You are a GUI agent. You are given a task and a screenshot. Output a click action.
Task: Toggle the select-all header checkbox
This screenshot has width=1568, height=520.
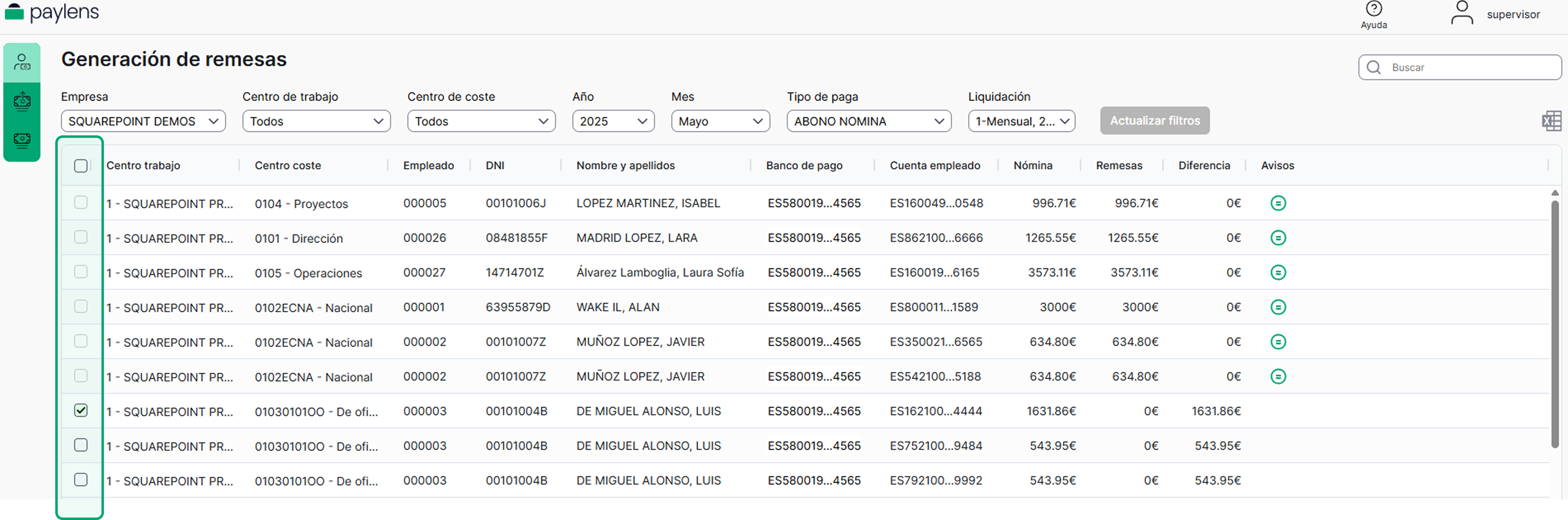click(80, 165)
